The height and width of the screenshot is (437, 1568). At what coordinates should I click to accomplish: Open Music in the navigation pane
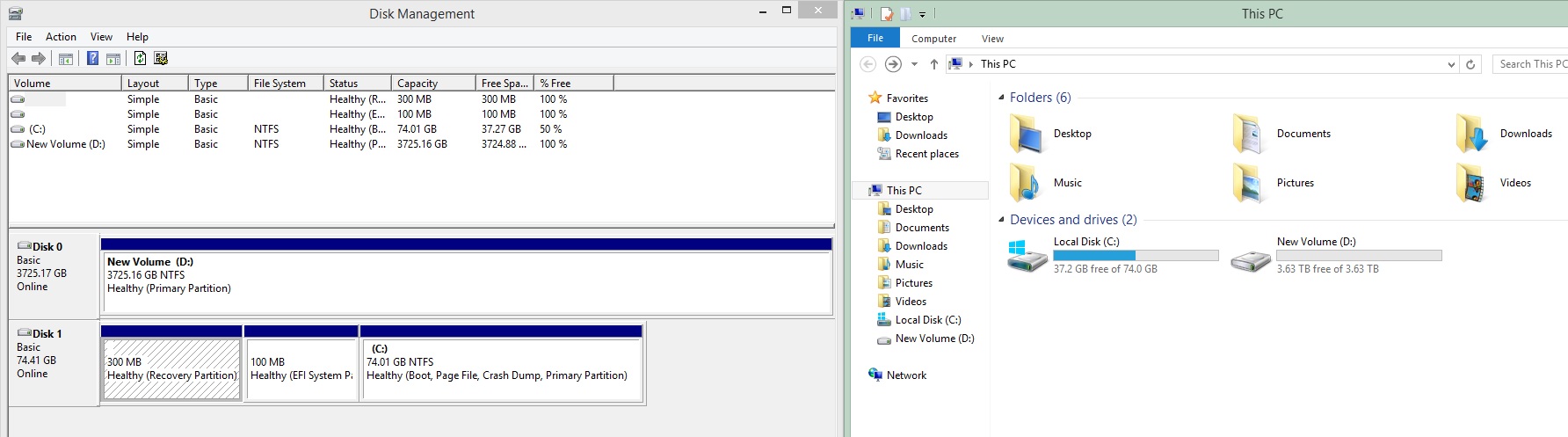(x=909, y=265)
